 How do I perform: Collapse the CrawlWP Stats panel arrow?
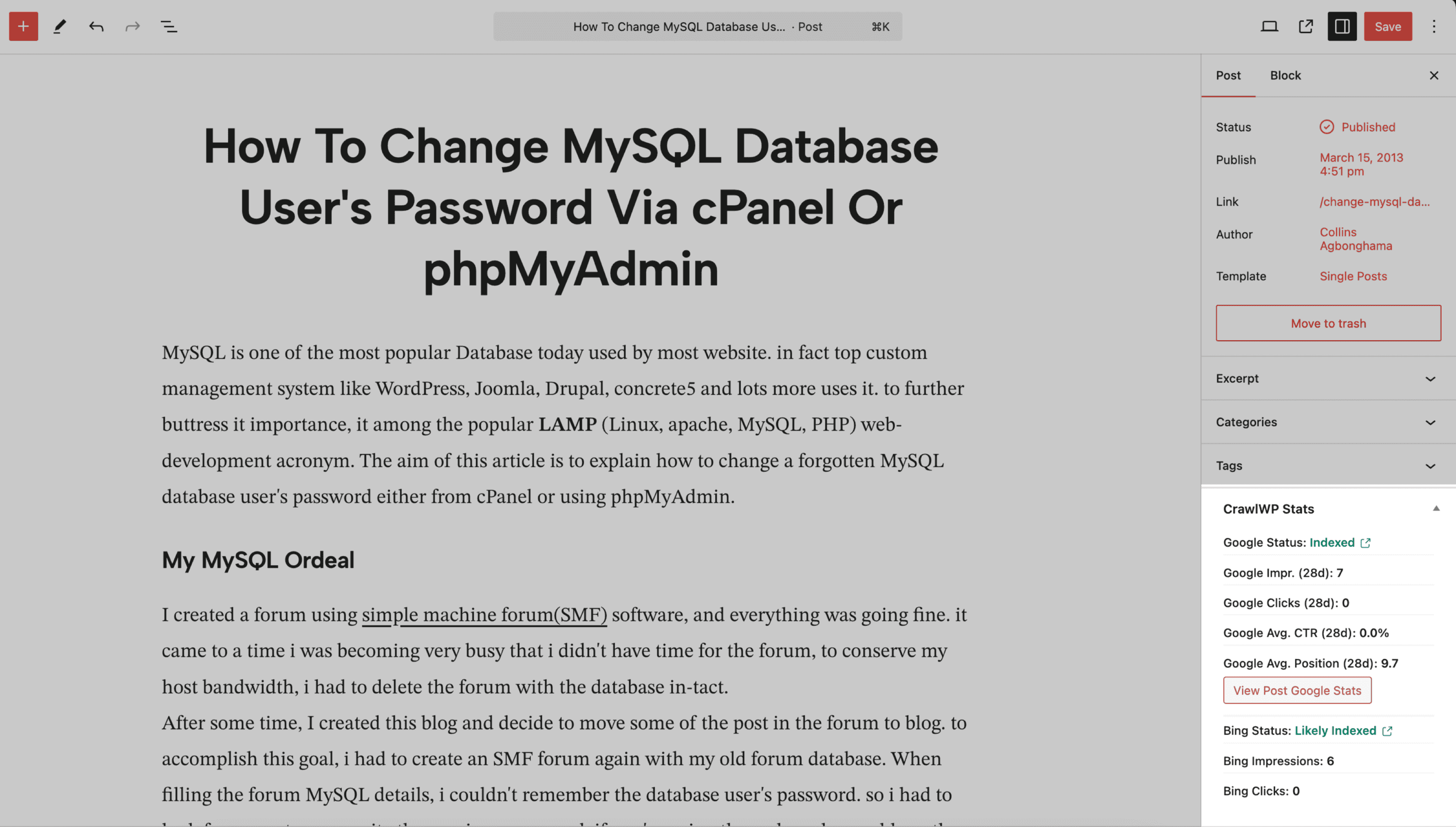[x=1436, y=508]
